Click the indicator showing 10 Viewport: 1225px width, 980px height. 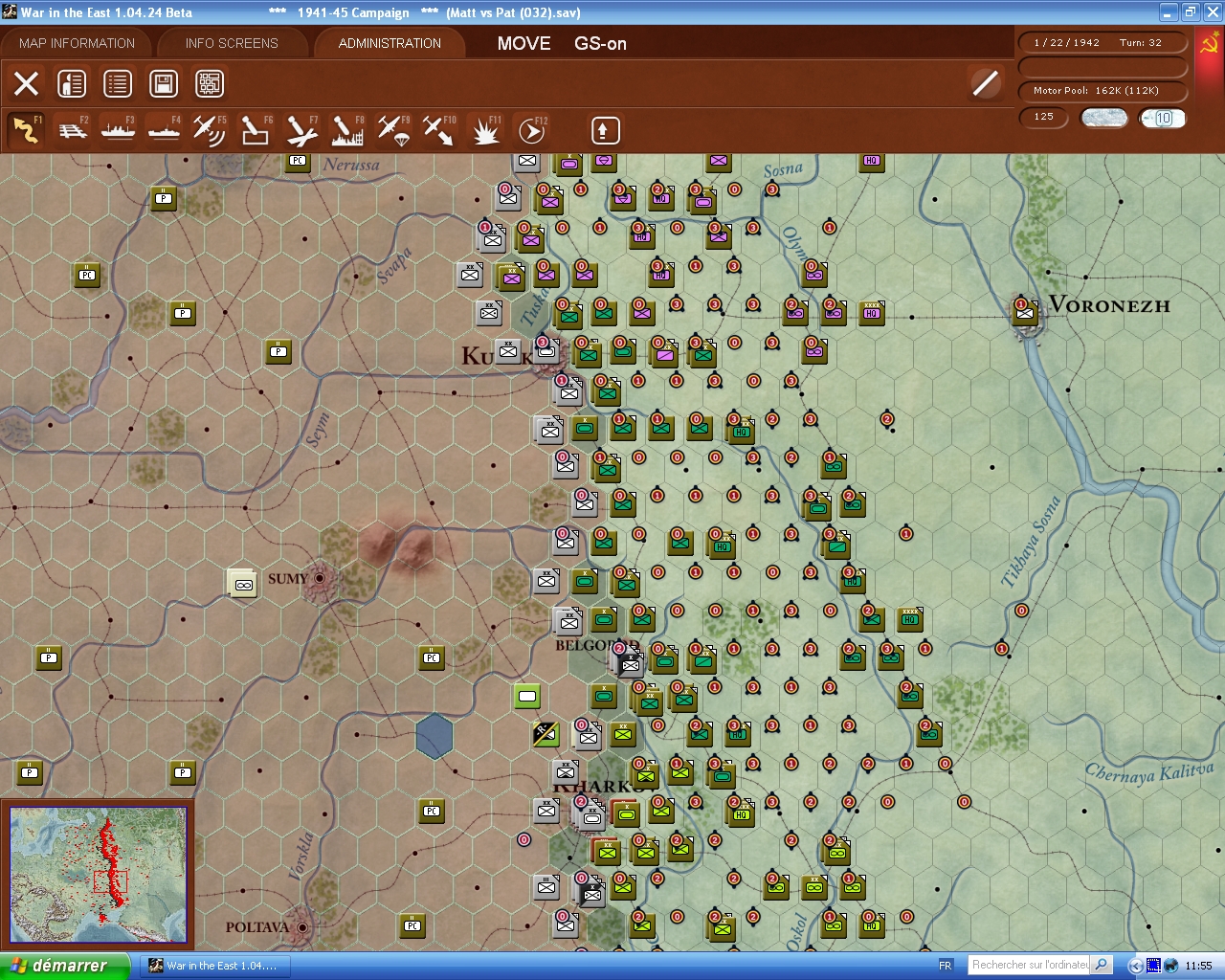pyautogui.click(x=1163, y=118)
